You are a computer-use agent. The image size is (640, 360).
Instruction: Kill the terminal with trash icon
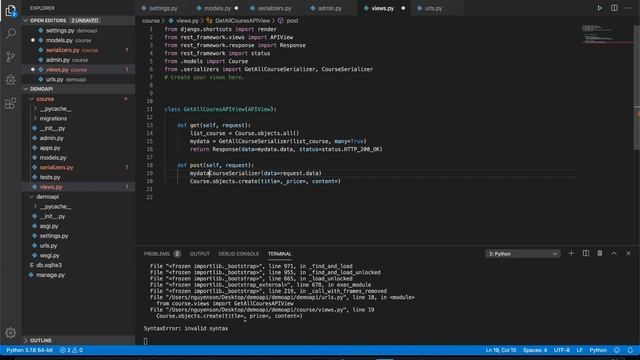tap(600, 253)
